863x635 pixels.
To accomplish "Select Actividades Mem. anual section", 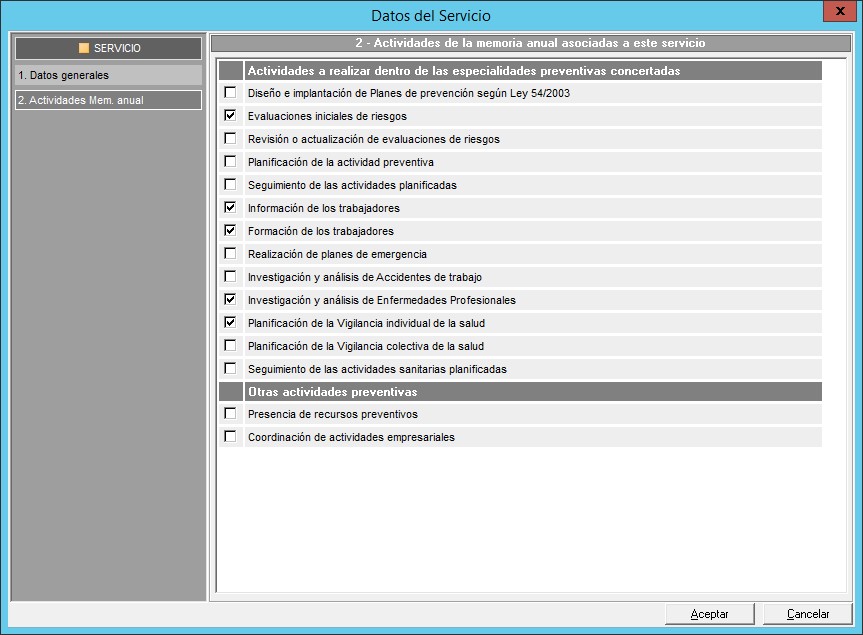I will [x=108, y=100].
